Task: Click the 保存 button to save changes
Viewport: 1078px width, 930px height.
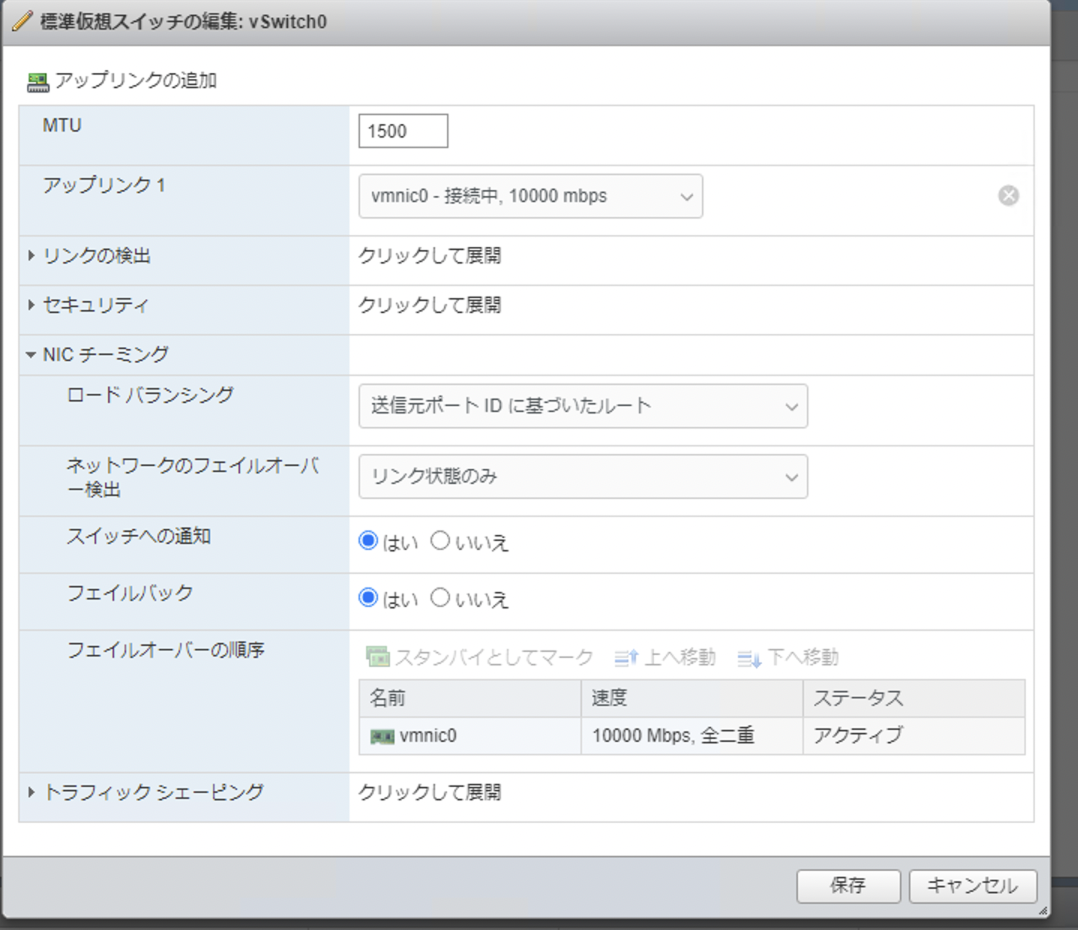Action: click(x=848, y=887)
